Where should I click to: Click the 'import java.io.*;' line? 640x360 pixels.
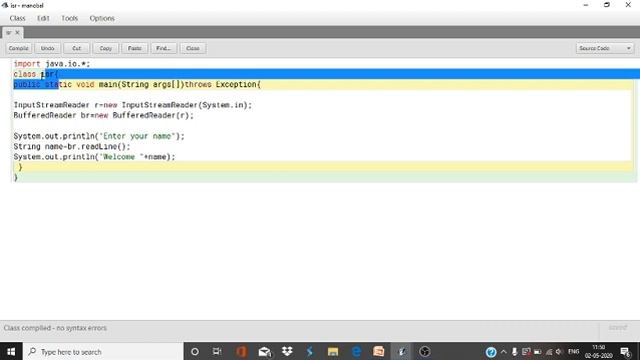click(51, 64)
